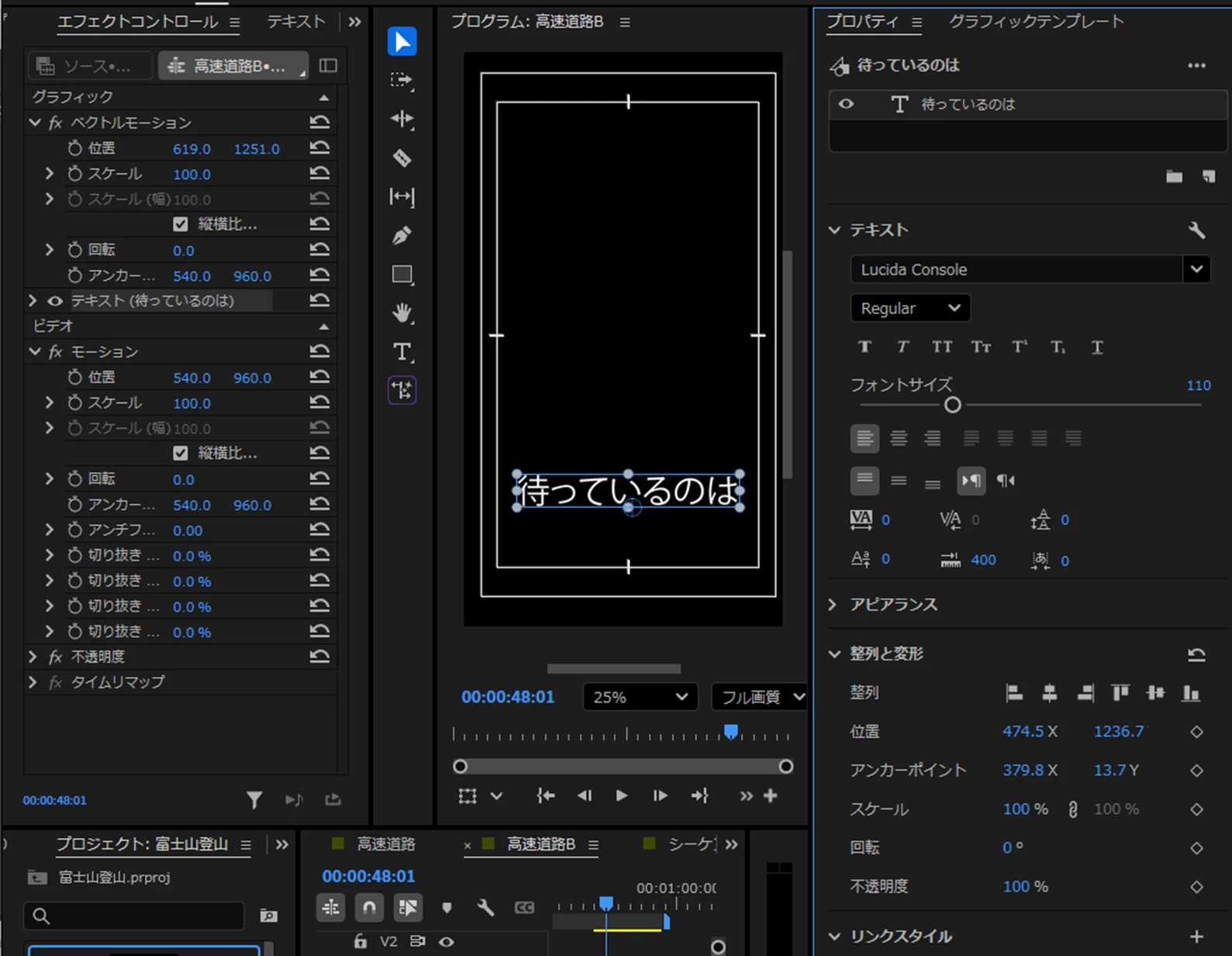Select the Pen tool
Image resolution: width=1232 pixels, height=956 pixels.
coord(402,235)
